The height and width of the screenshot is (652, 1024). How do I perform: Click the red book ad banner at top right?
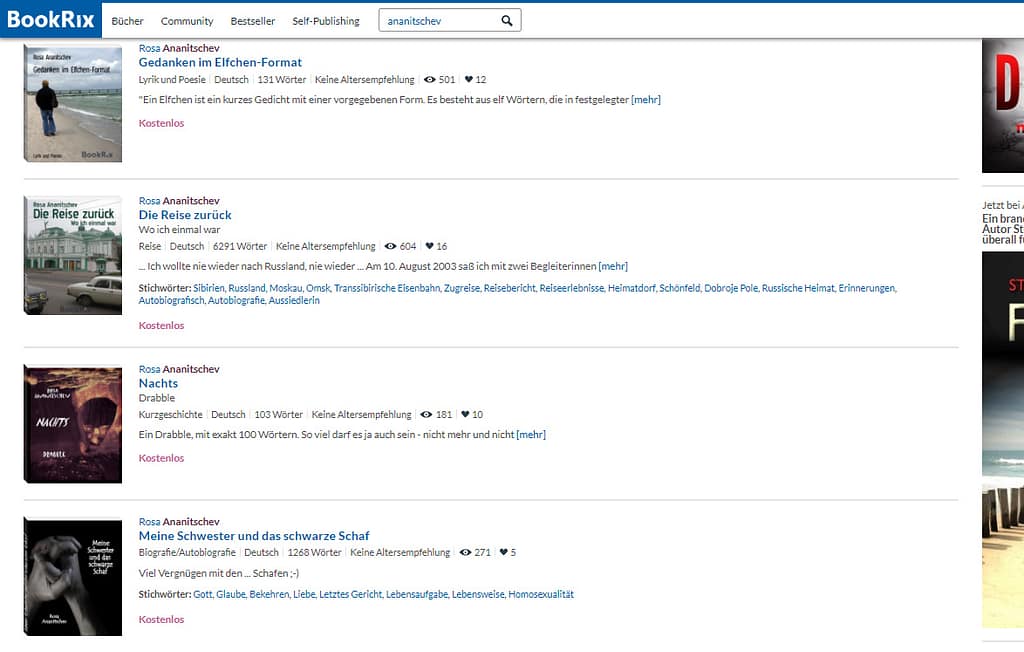[x=1003, y=106]
